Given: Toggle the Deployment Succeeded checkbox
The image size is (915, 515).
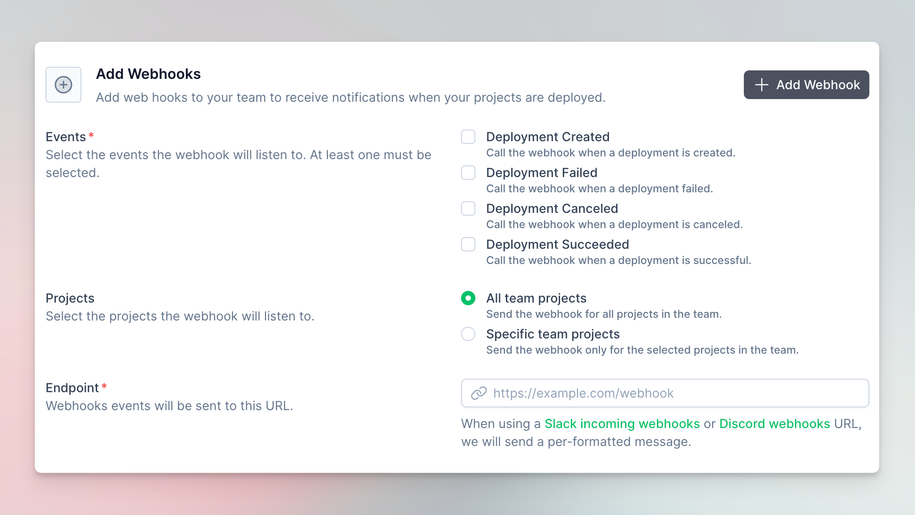Looking at the screenshot, I should 468,244.
